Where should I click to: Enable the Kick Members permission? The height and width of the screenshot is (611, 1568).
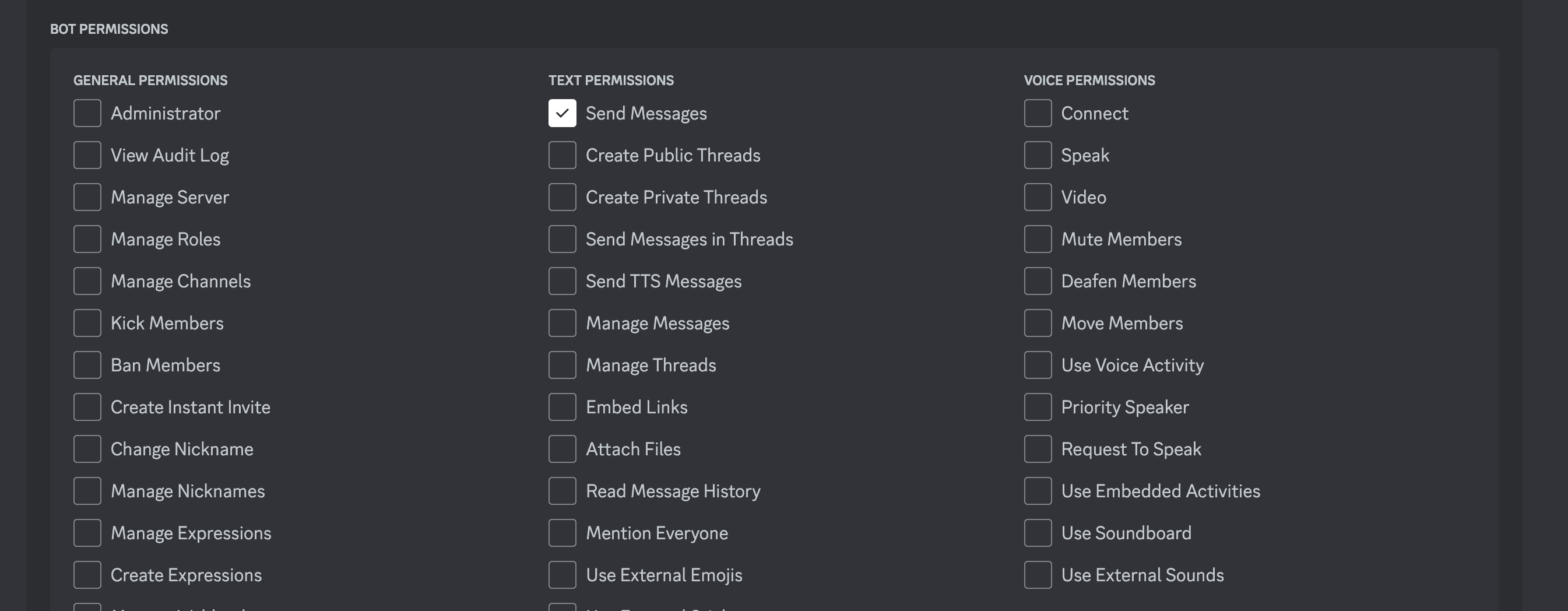pos(86,322)
